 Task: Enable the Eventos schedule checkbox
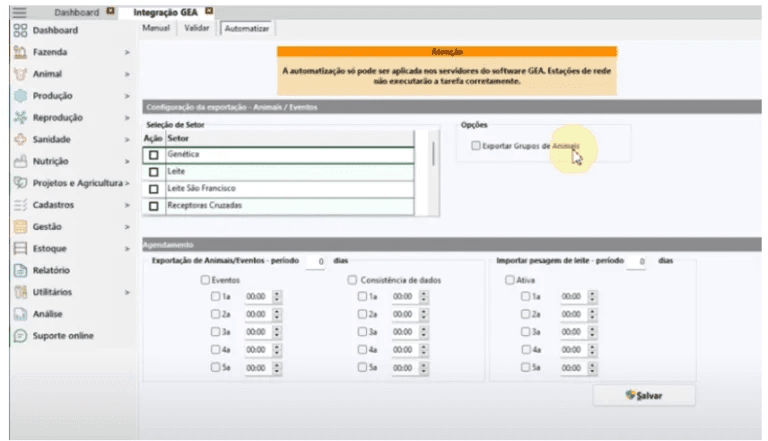point(205,280)
